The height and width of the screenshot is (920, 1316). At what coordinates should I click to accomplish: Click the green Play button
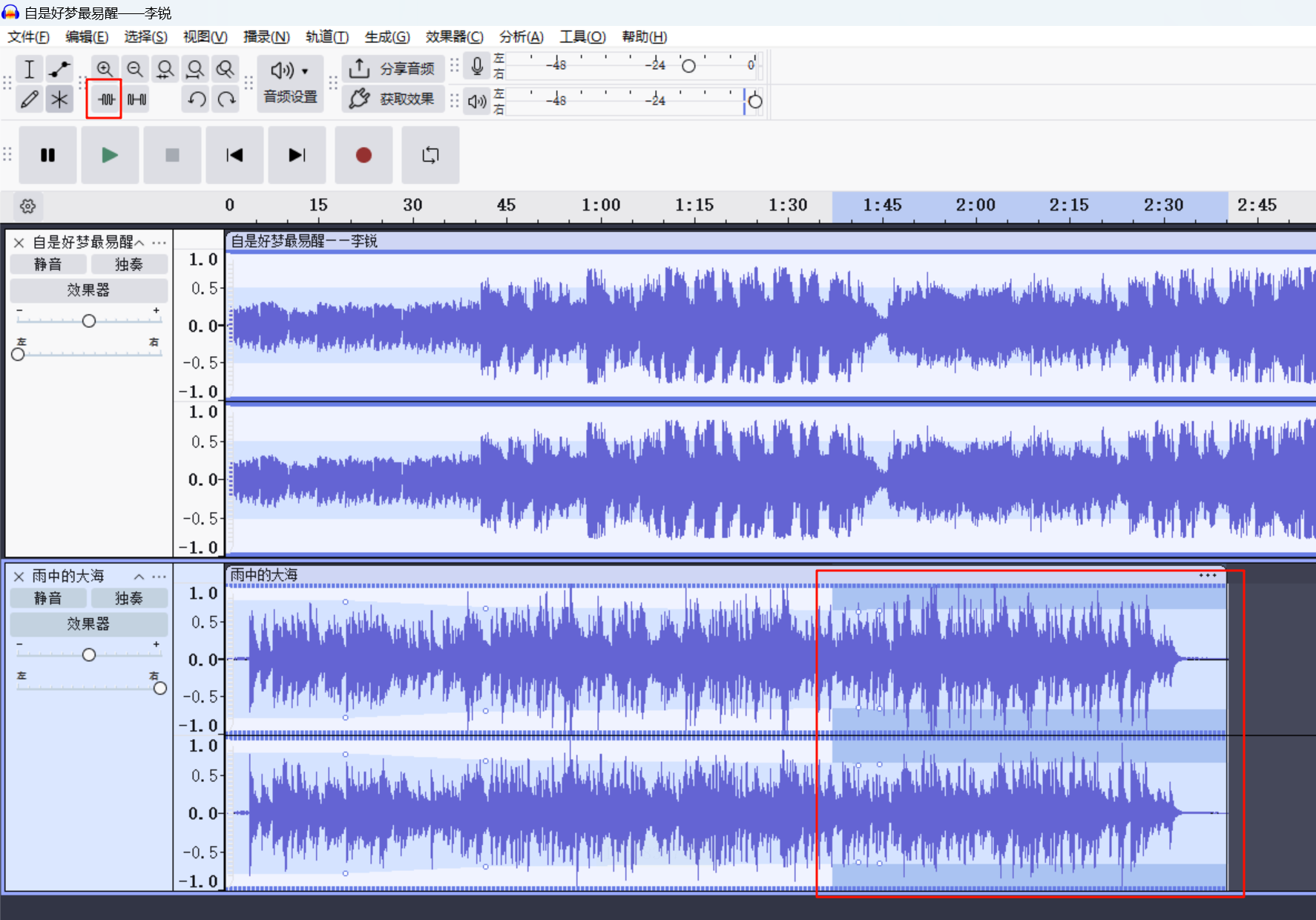pos(110,155)
